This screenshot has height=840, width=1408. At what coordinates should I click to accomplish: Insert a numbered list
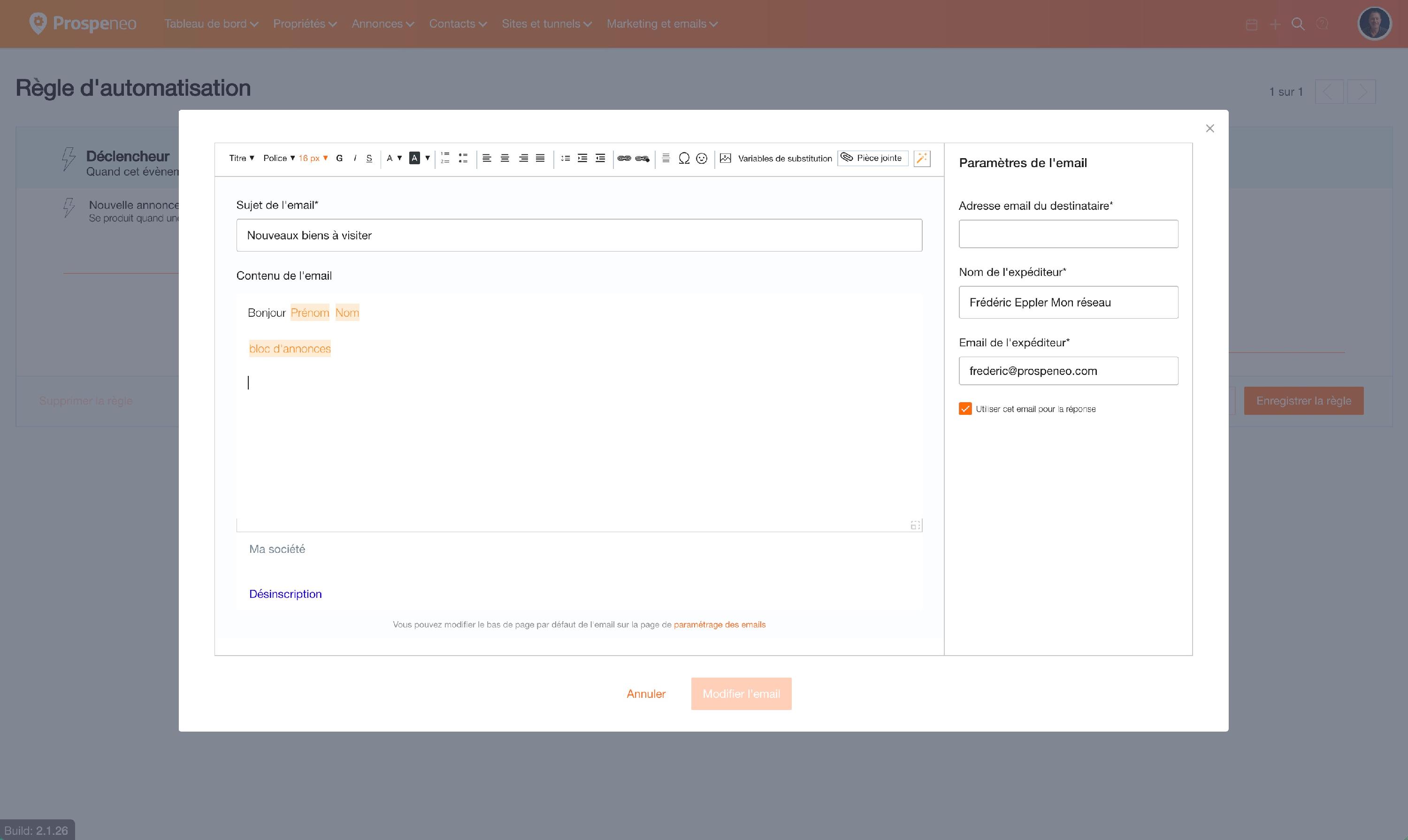point(445,158)
